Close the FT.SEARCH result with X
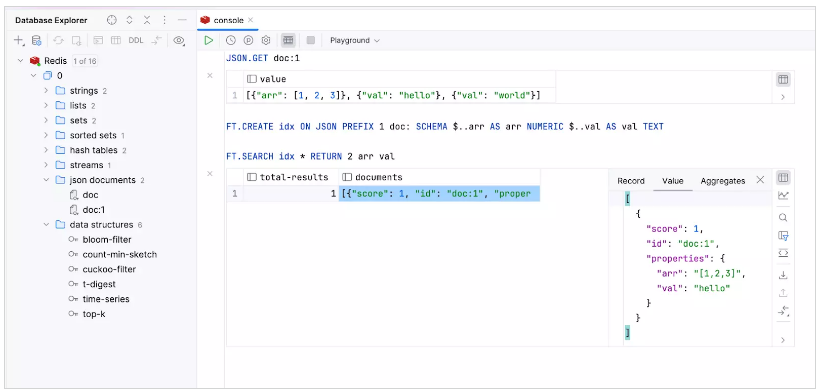Viewport: 822px width, 392px height. (210, 173)
